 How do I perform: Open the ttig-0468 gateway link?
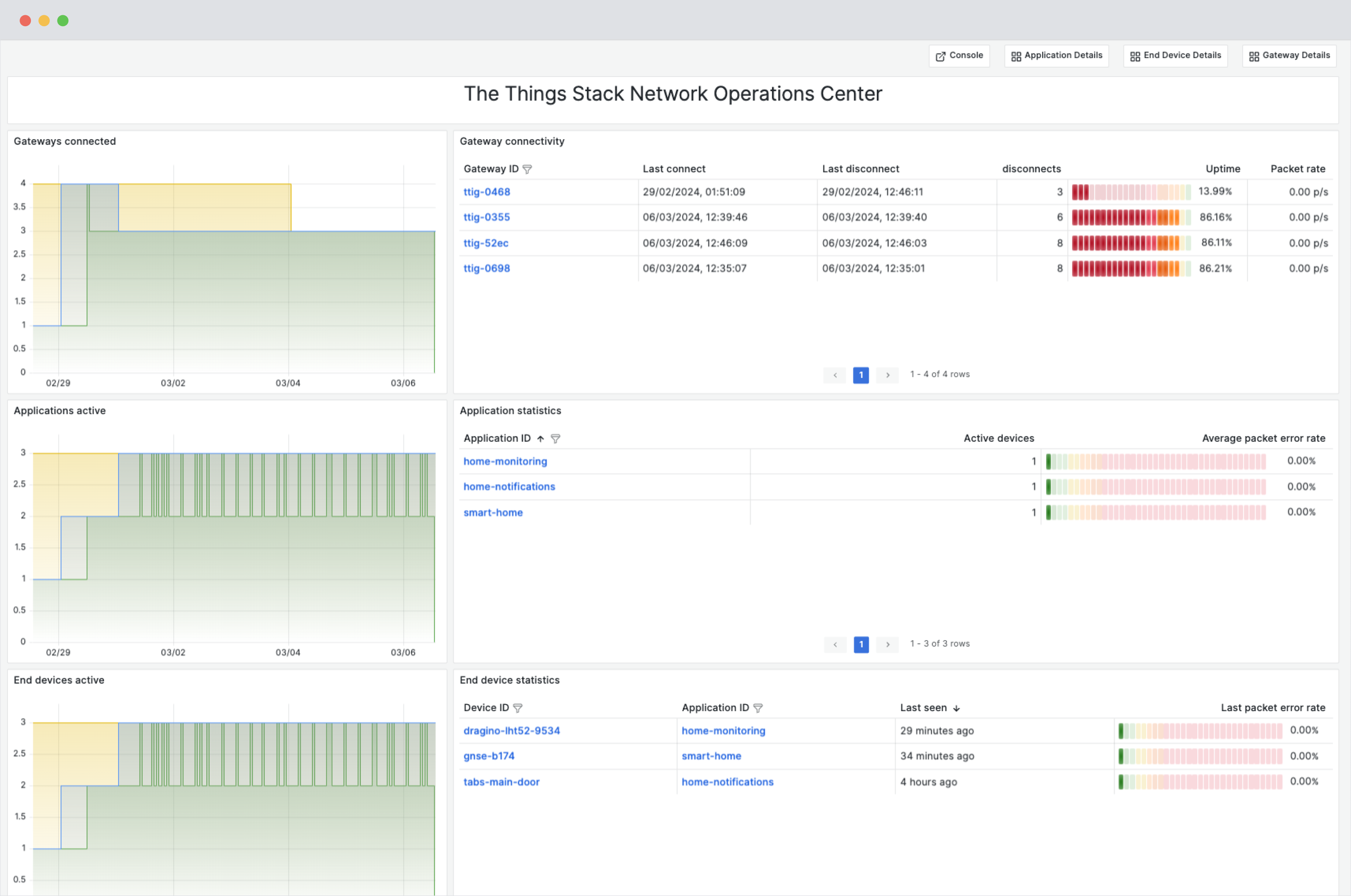pos(486,192)
